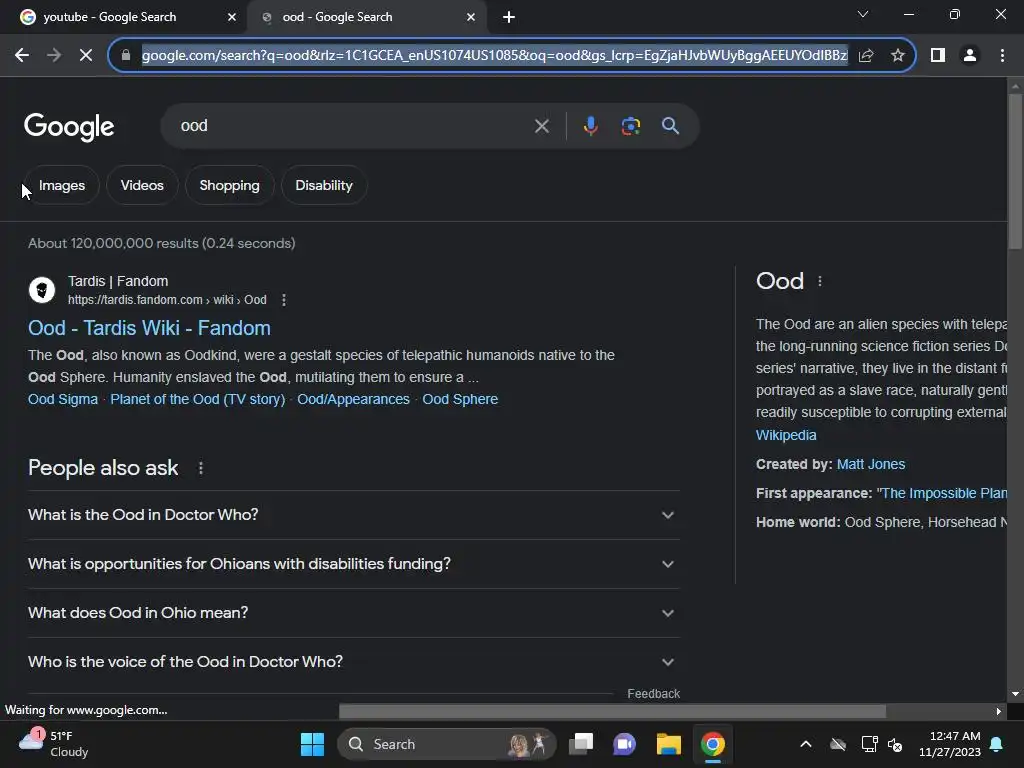Submit search with magnifier icon

click(670, 126)
